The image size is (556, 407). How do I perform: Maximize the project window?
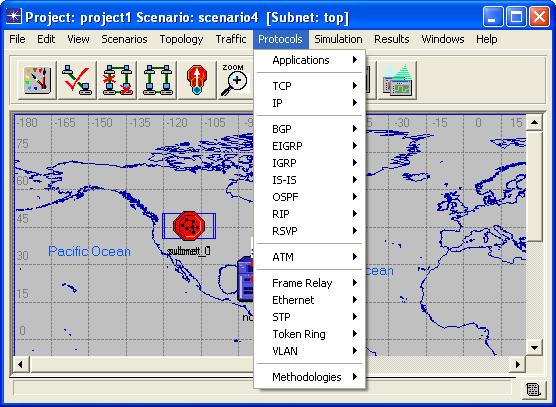[516, 17]
